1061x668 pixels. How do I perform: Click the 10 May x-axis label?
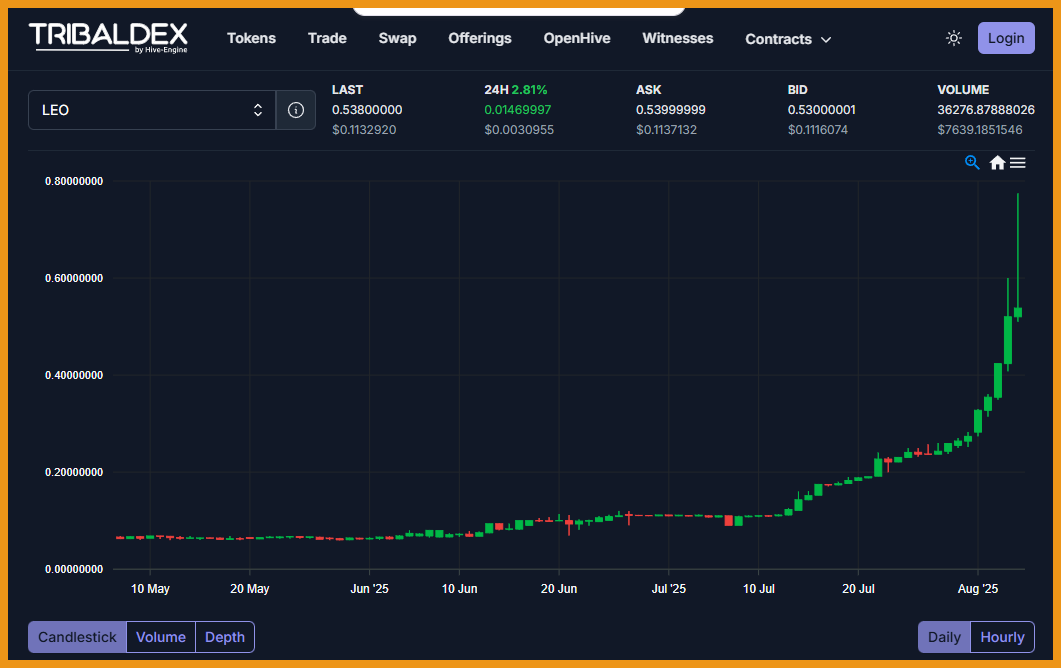(150, 589)
